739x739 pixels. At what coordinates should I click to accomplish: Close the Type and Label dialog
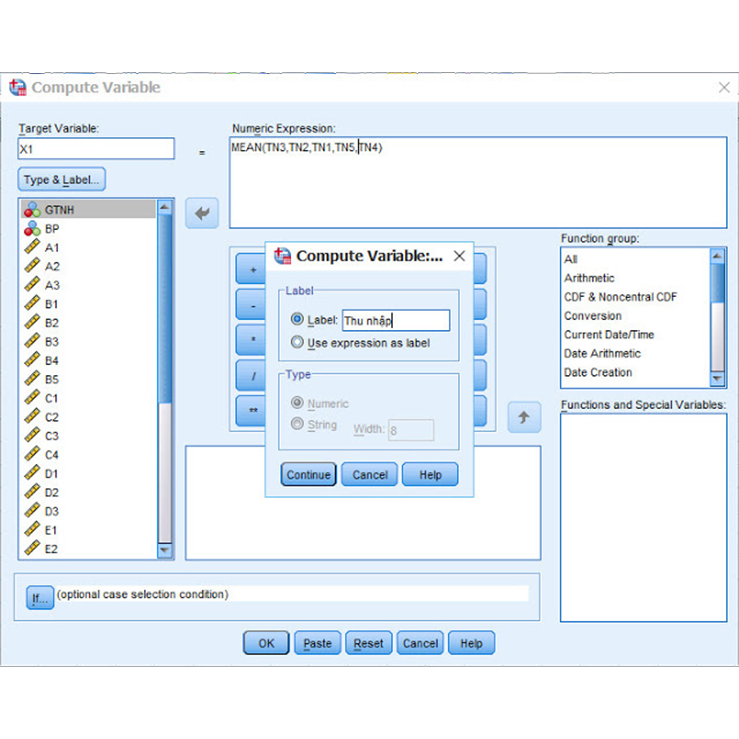tap(459, 256)
